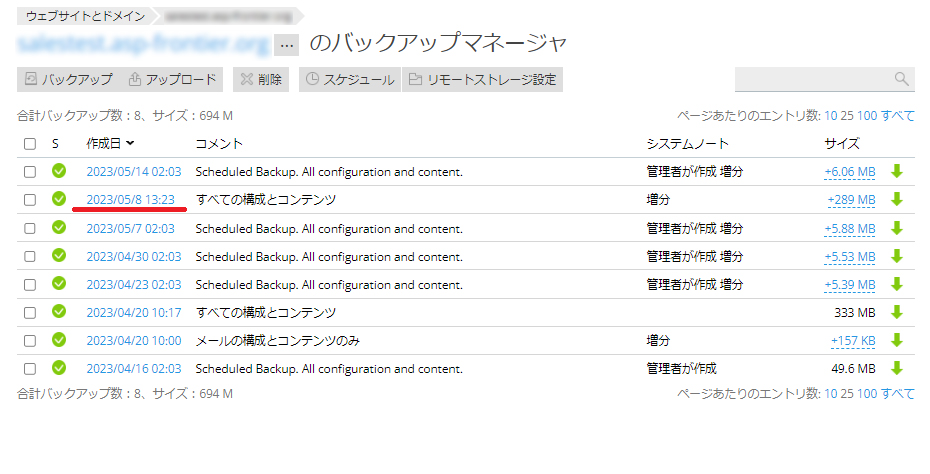Screen dimensions: 930x474
Task: Check the box for backup 2023/04/23 02:03
Action: tap(30, 285)
